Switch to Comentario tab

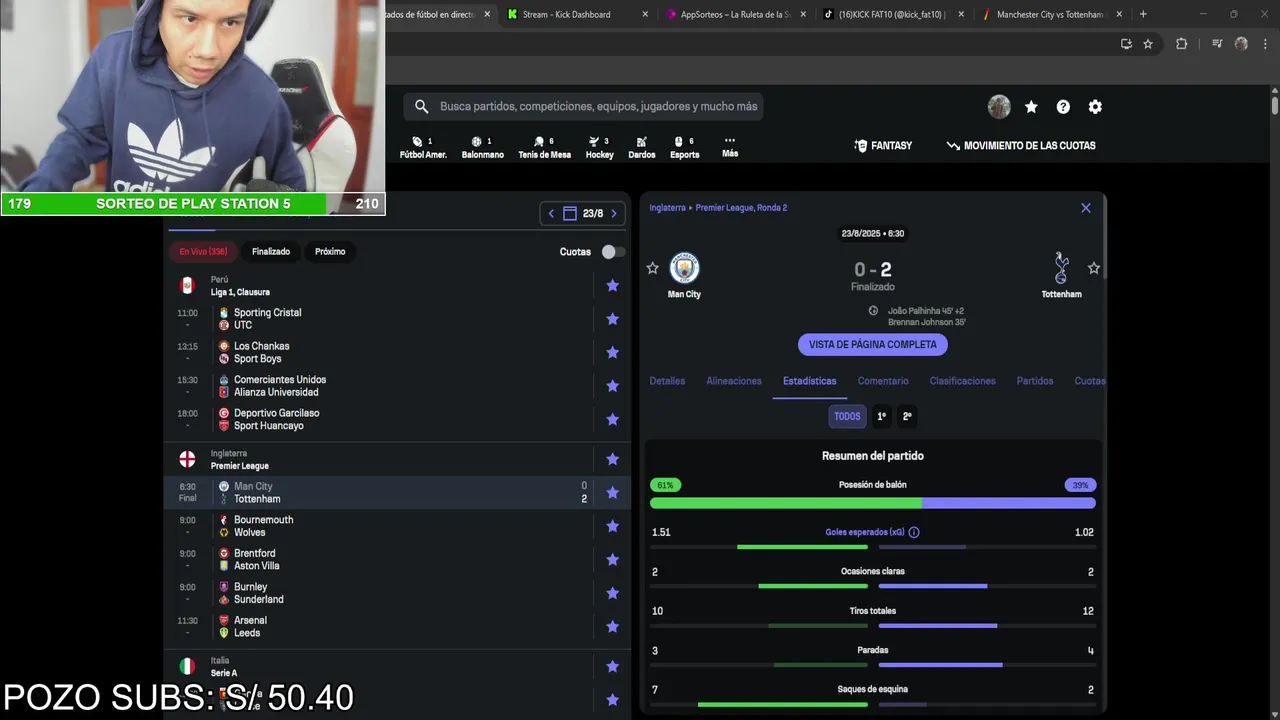point(883,381)
